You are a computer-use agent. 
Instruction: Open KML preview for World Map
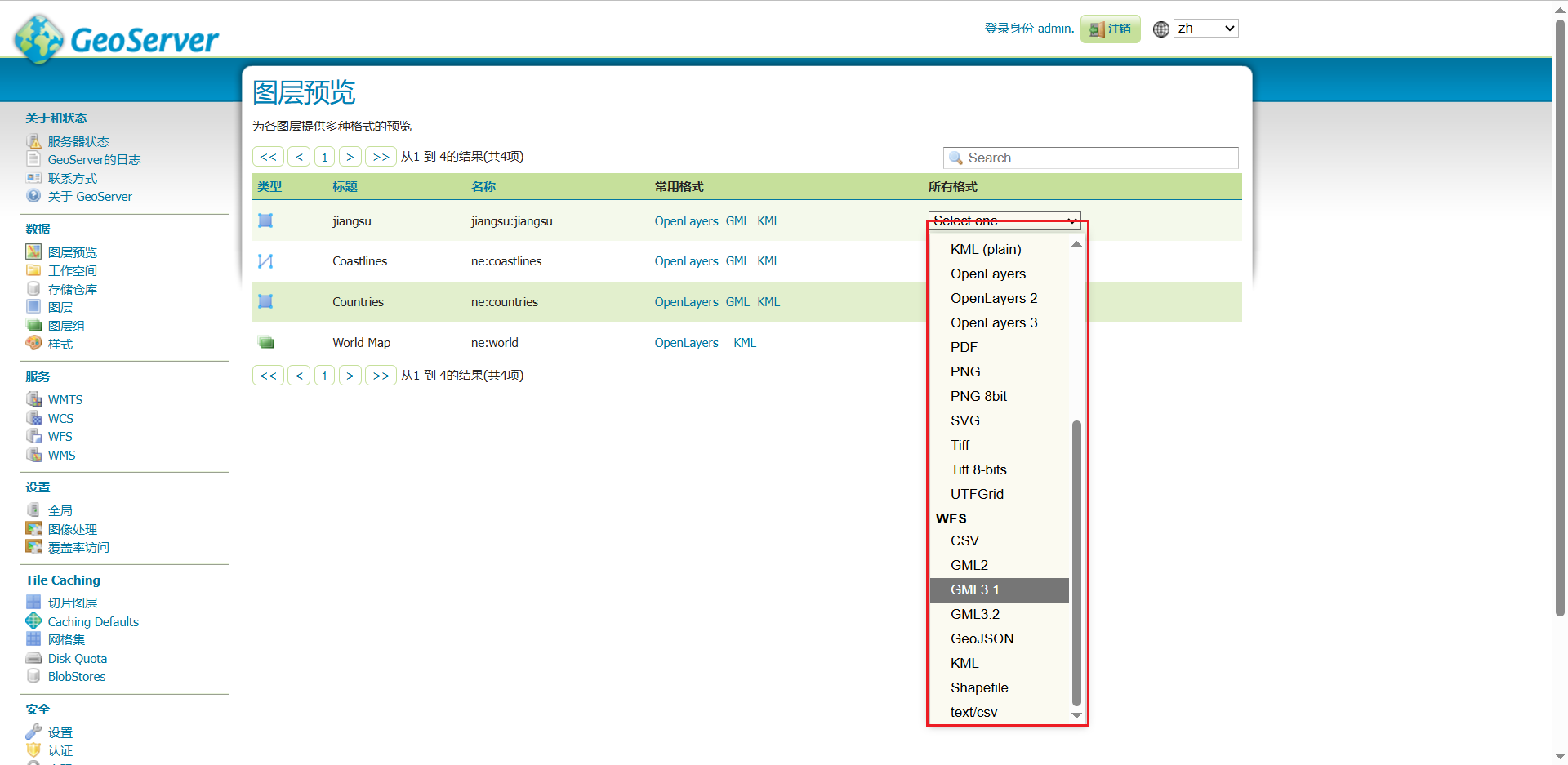[x=745, y=343]
